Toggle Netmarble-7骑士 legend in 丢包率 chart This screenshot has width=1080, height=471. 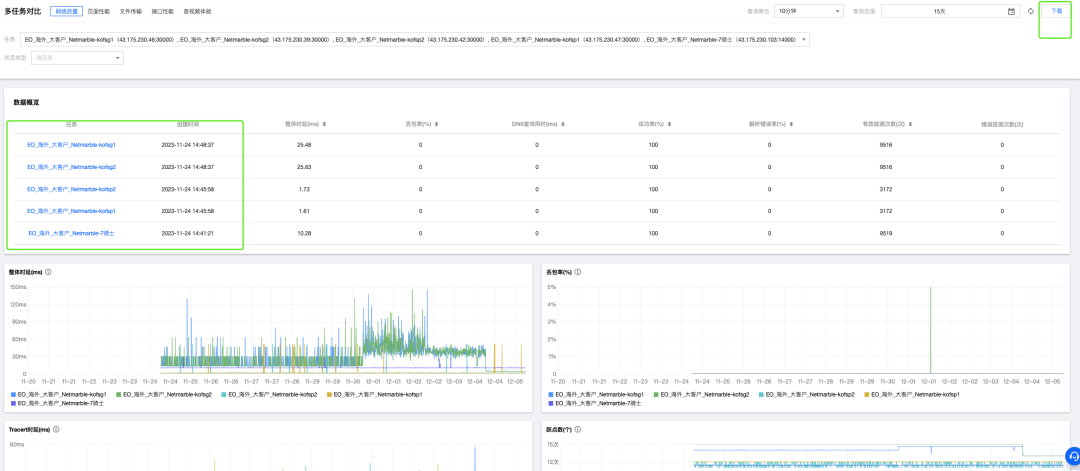pos(594,403)
